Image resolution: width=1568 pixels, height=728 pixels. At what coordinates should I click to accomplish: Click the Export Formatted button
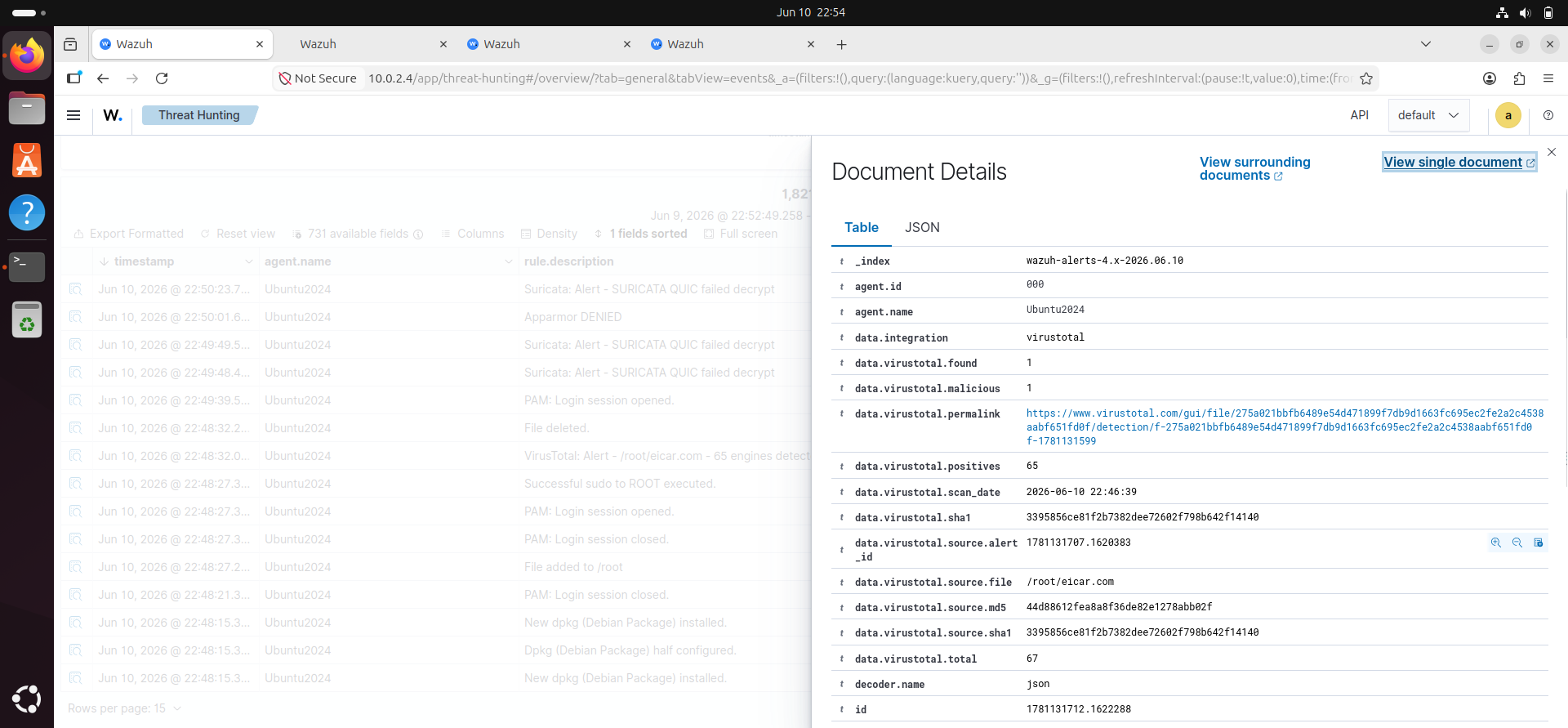[128, 234]
